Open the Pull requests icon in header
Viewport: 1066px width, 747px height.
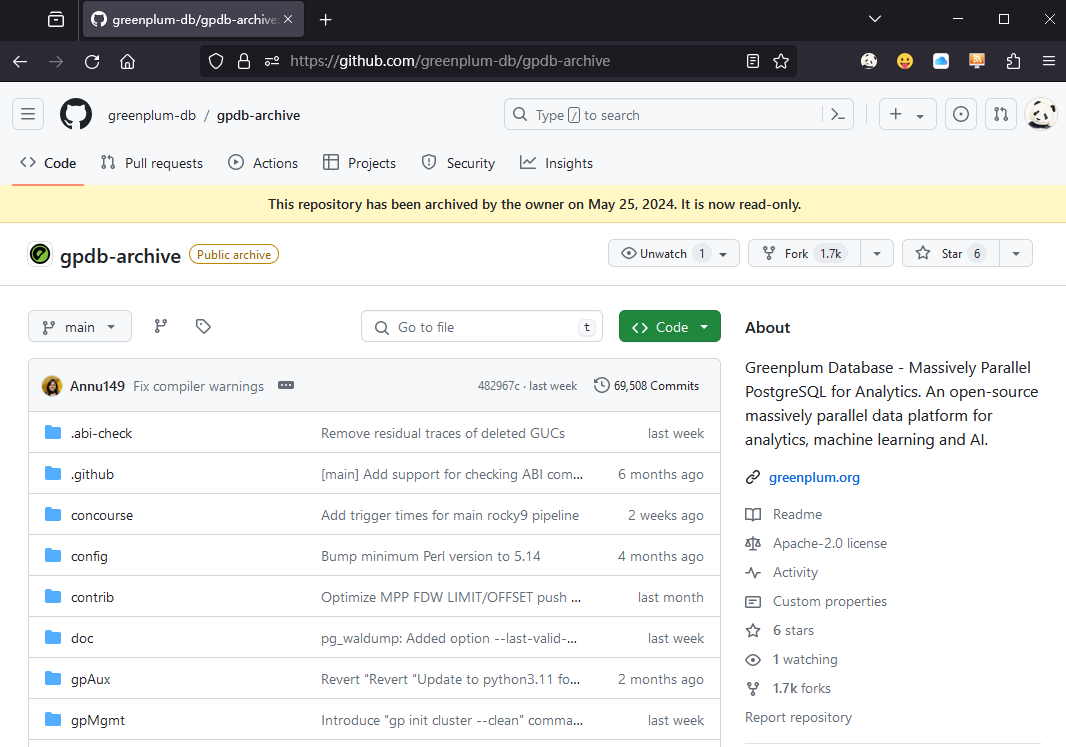pos(1001,114)
